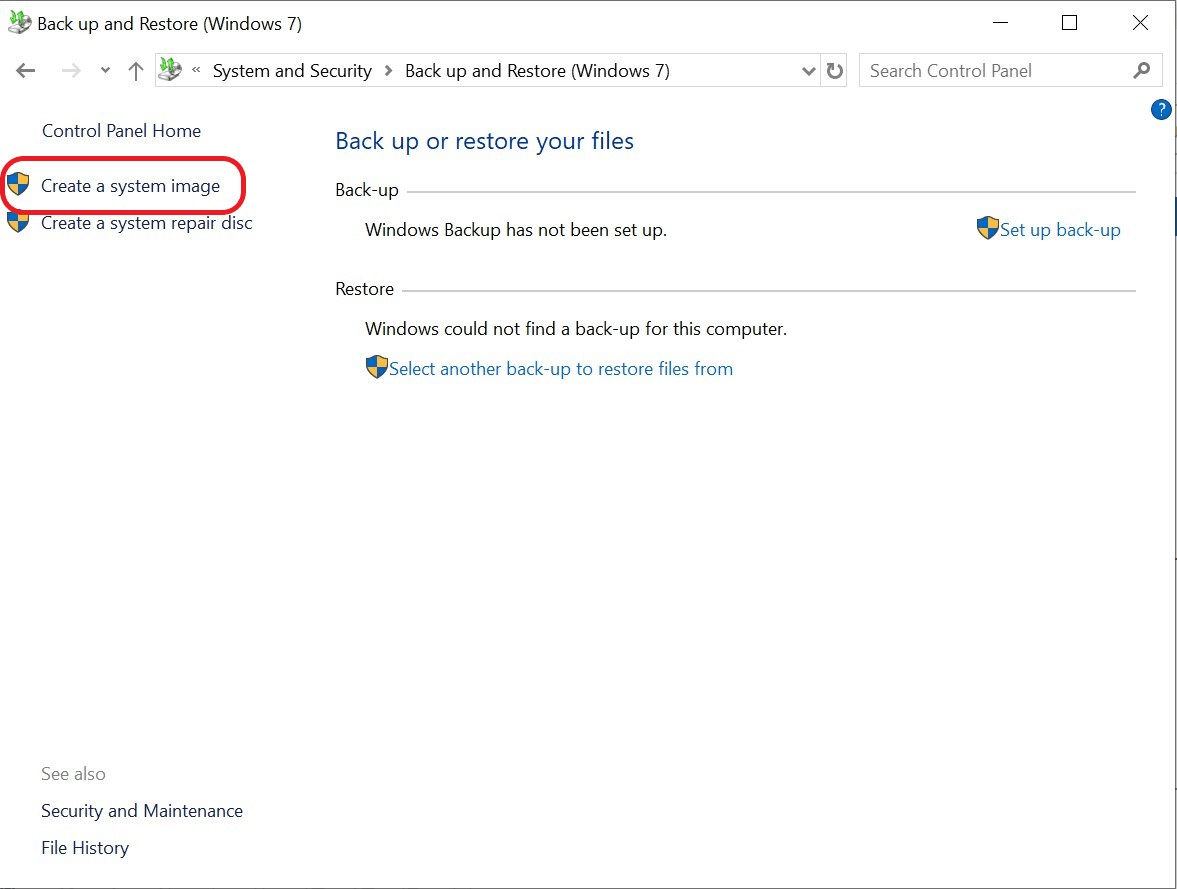Click the Search Control Panel field
This screenshot has width=1177, height=889.
click(x=995, y=71)
